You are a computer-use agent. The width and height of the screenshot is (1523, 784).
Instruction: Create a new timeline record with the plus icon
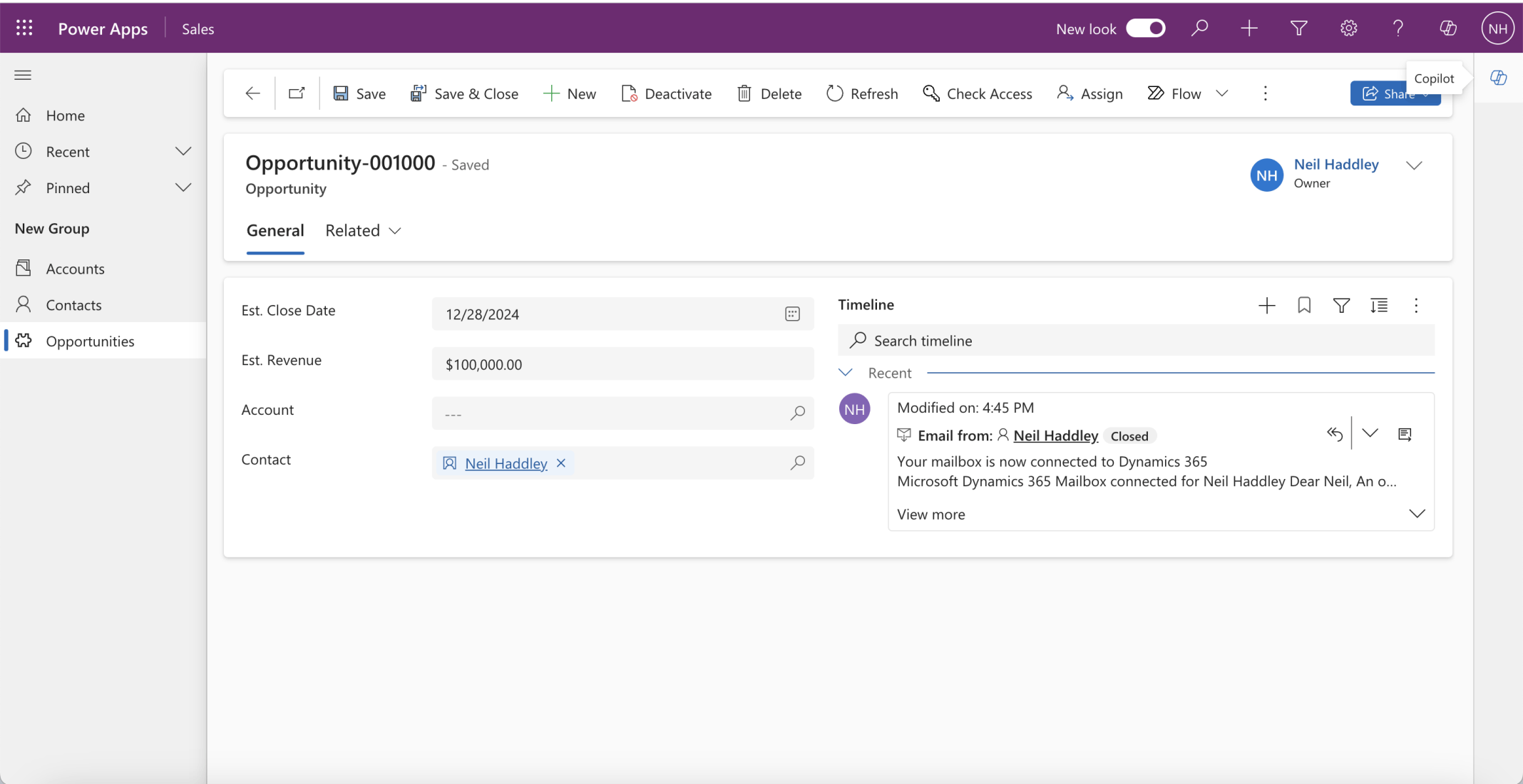click(x=1267, y=305)
